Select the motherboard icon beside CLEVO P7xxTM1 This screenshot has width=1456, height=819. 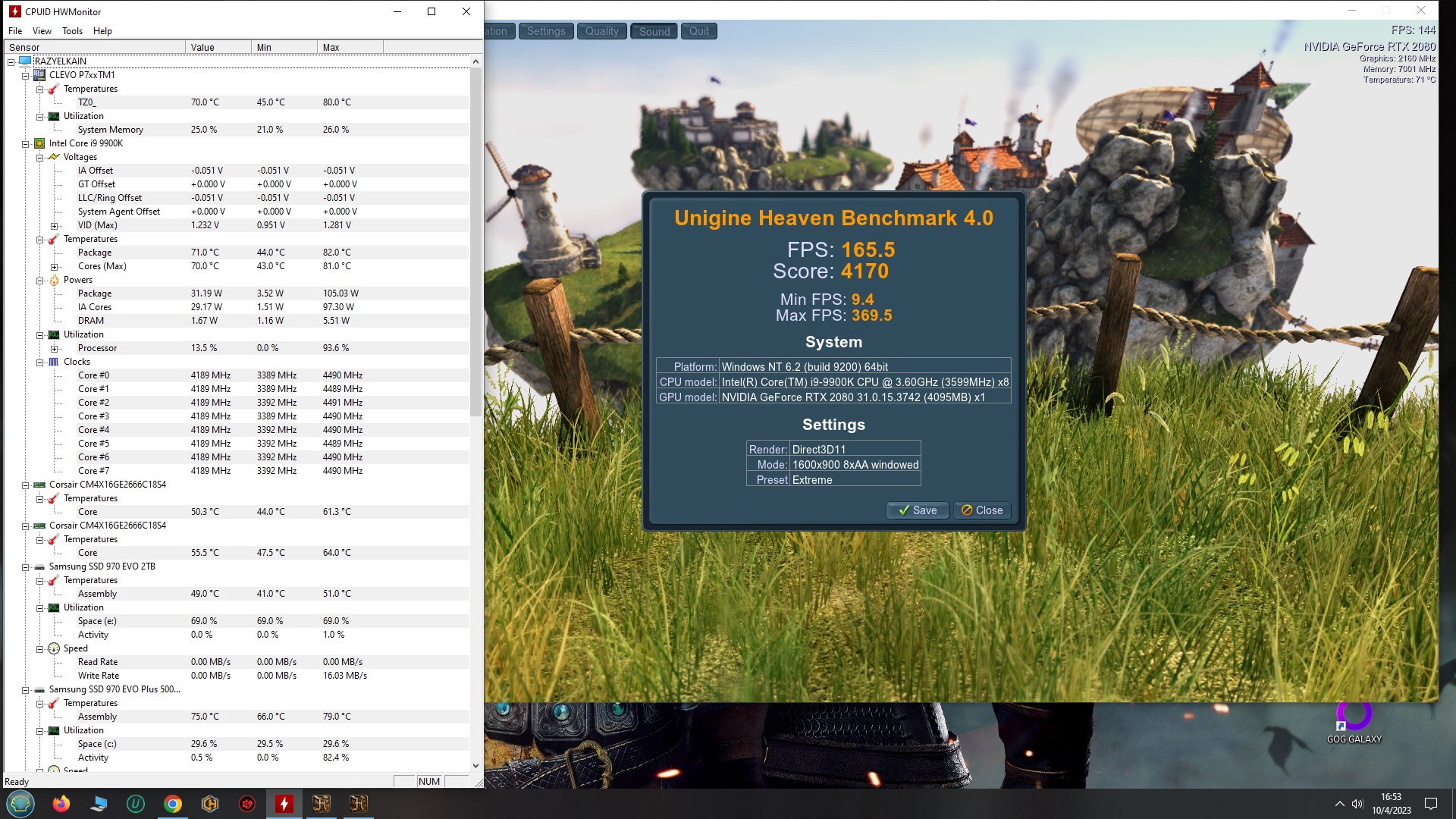(39, 74)
